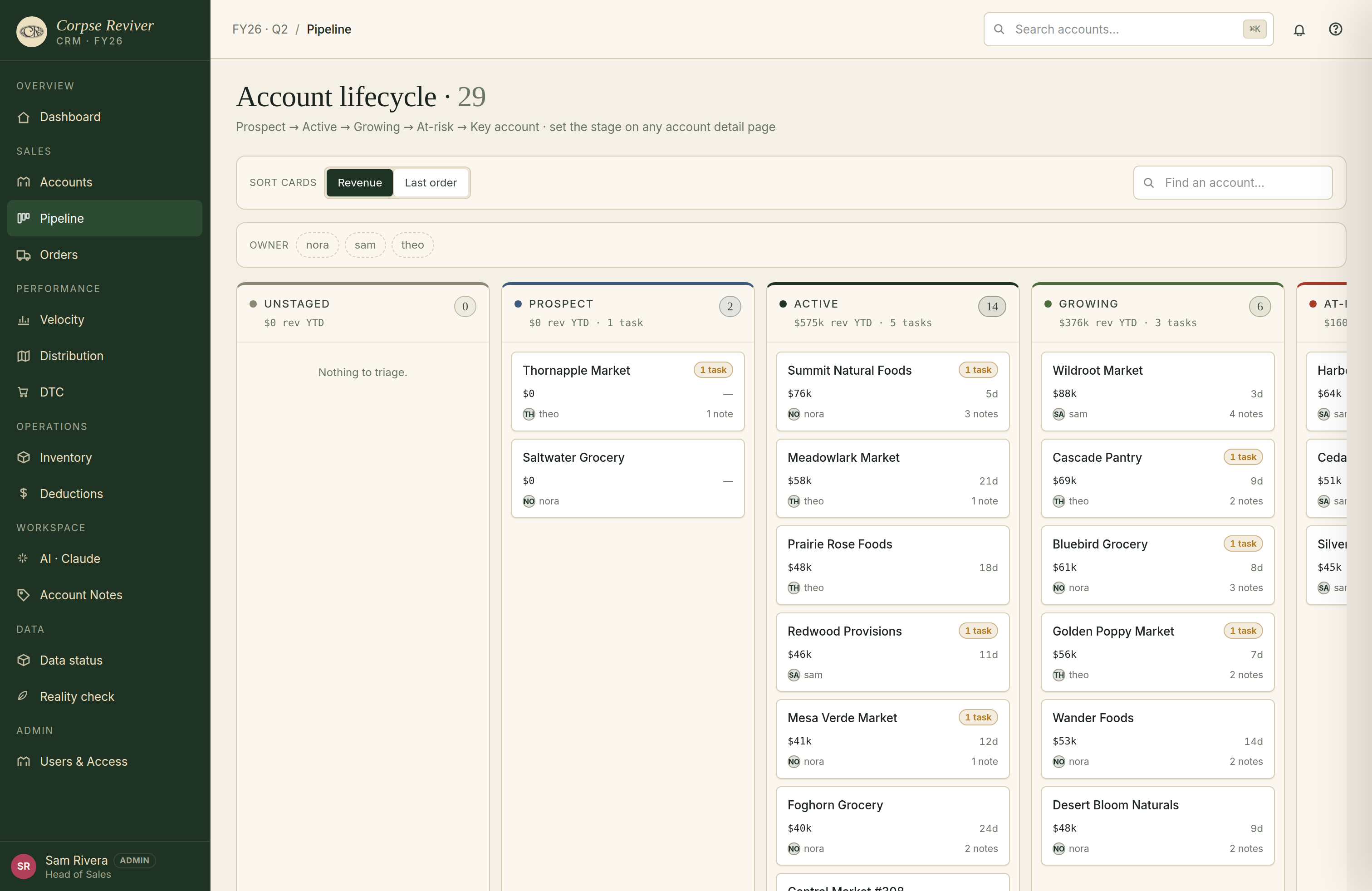Click the Corpse Reviver logo icon
This screenshot has height=891, width=1372.
coord(32,32)
